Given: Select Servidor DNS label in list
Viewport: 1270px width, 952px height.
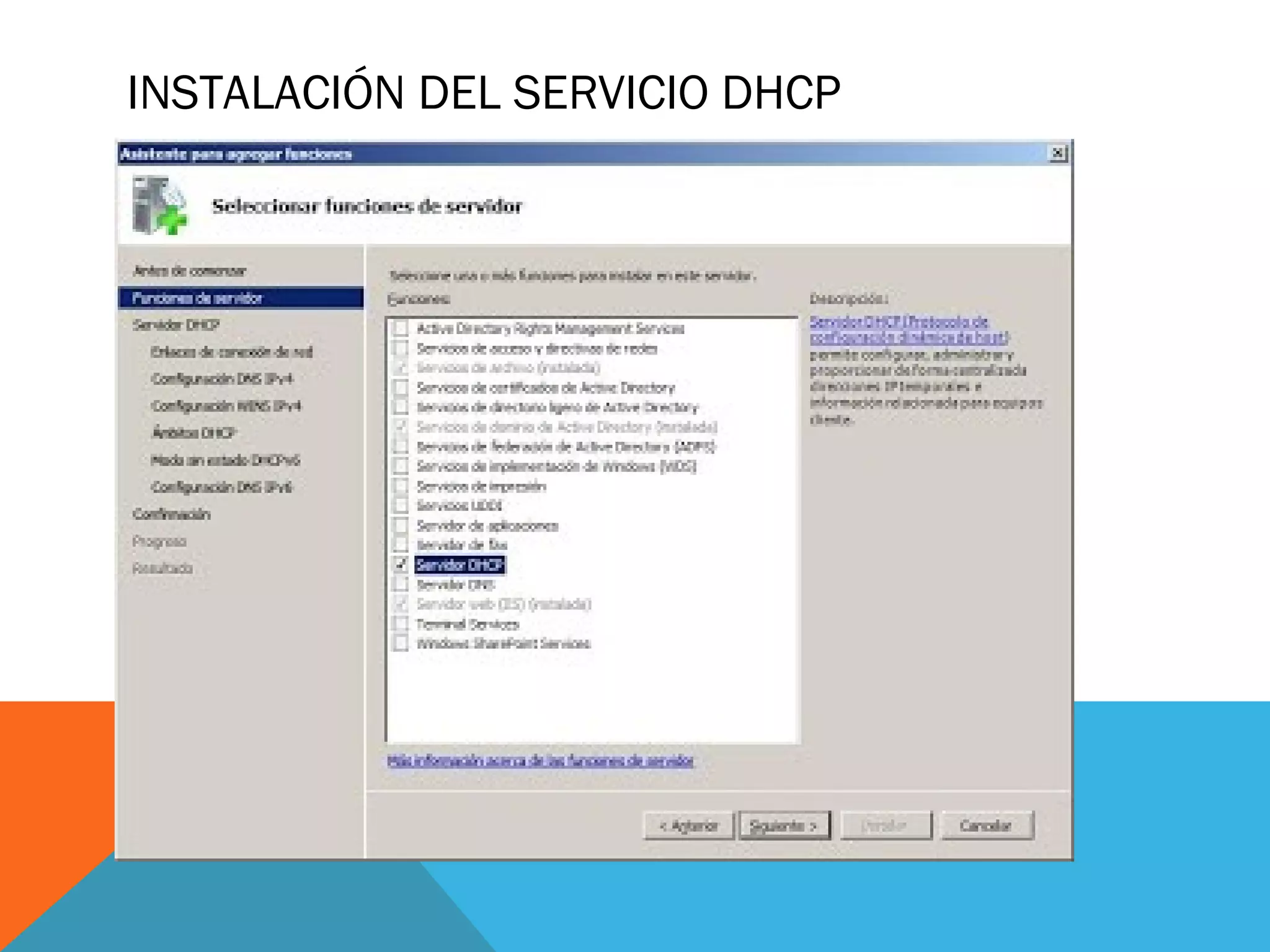Looking at the screenshot, I should [x=455, y=584].
